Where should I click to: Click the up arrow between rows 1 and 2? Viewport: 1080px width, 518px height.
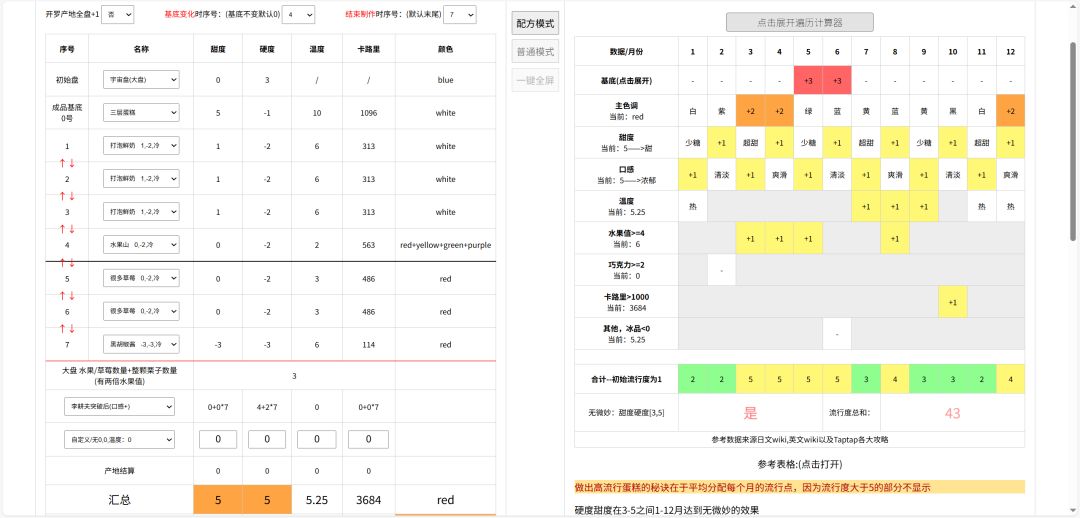(61, 163)
